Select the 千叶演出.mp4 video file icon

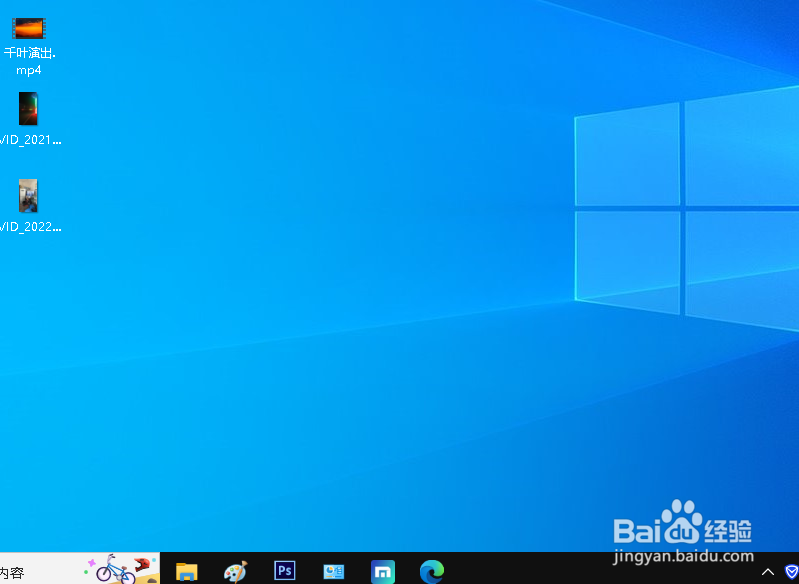tap(29, 29)
